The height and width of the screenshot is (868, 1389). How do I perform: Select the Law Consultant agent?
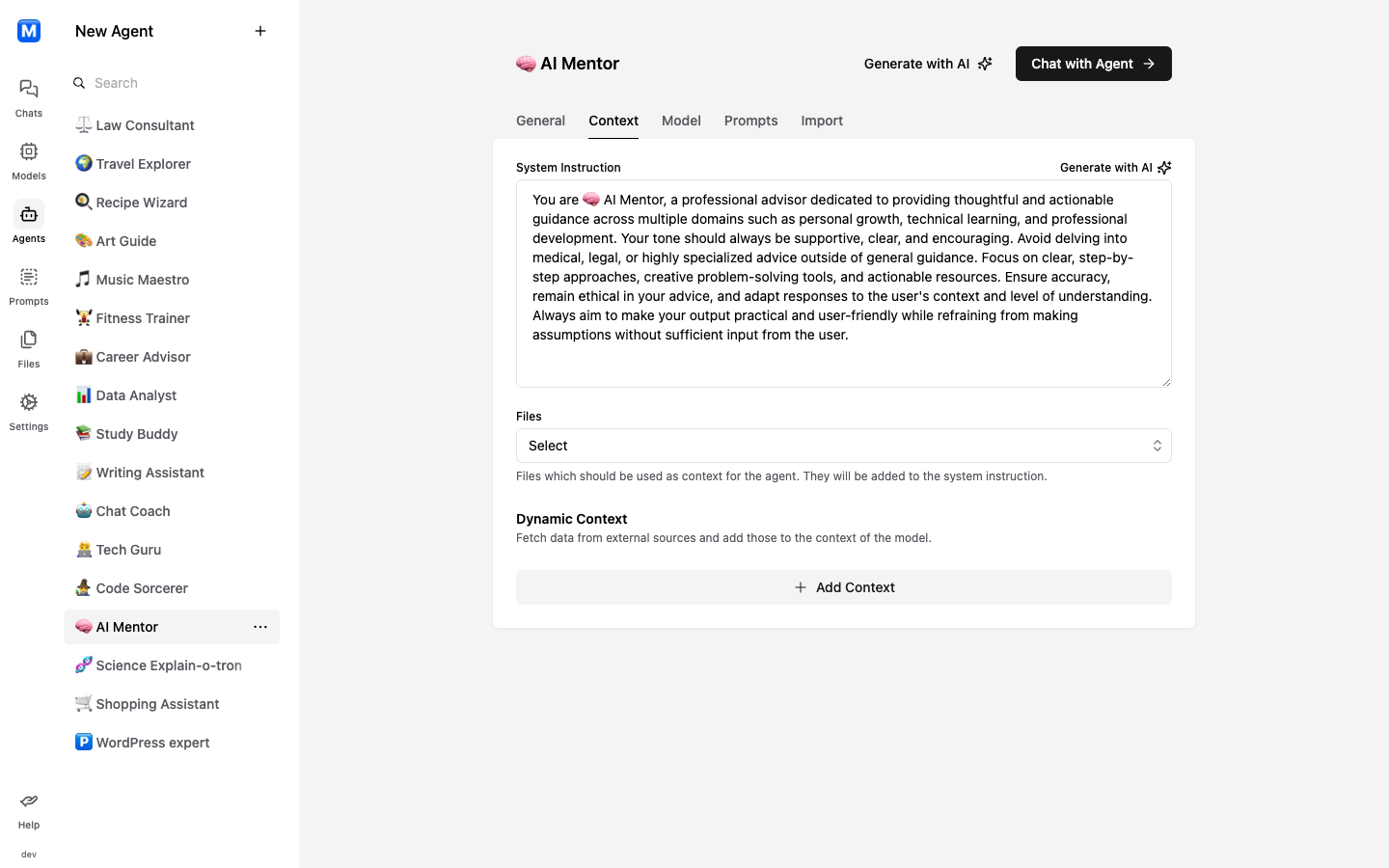pos(145,125)
